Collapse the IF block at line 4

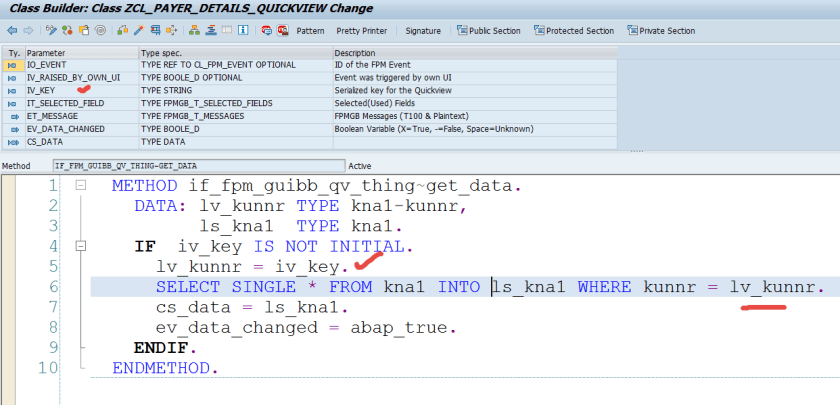[81, 246]
